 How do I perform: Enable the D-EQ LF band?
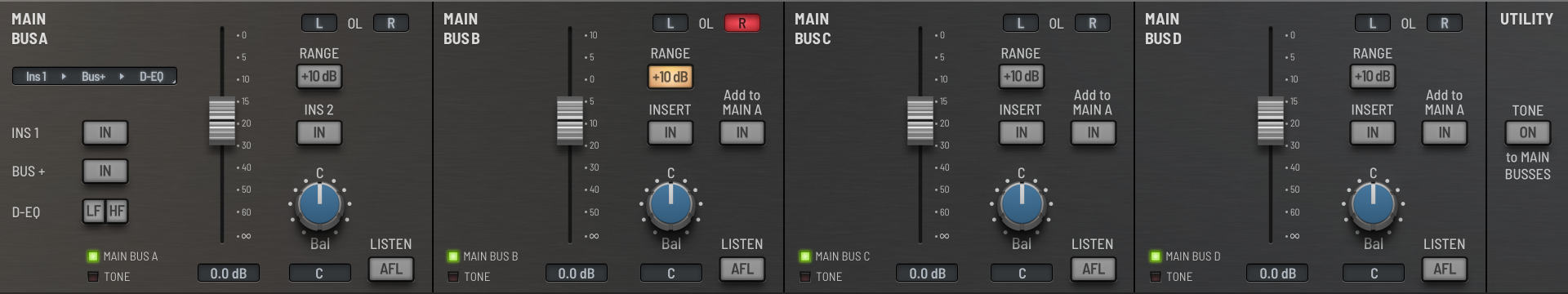click(x=94, y=212)
